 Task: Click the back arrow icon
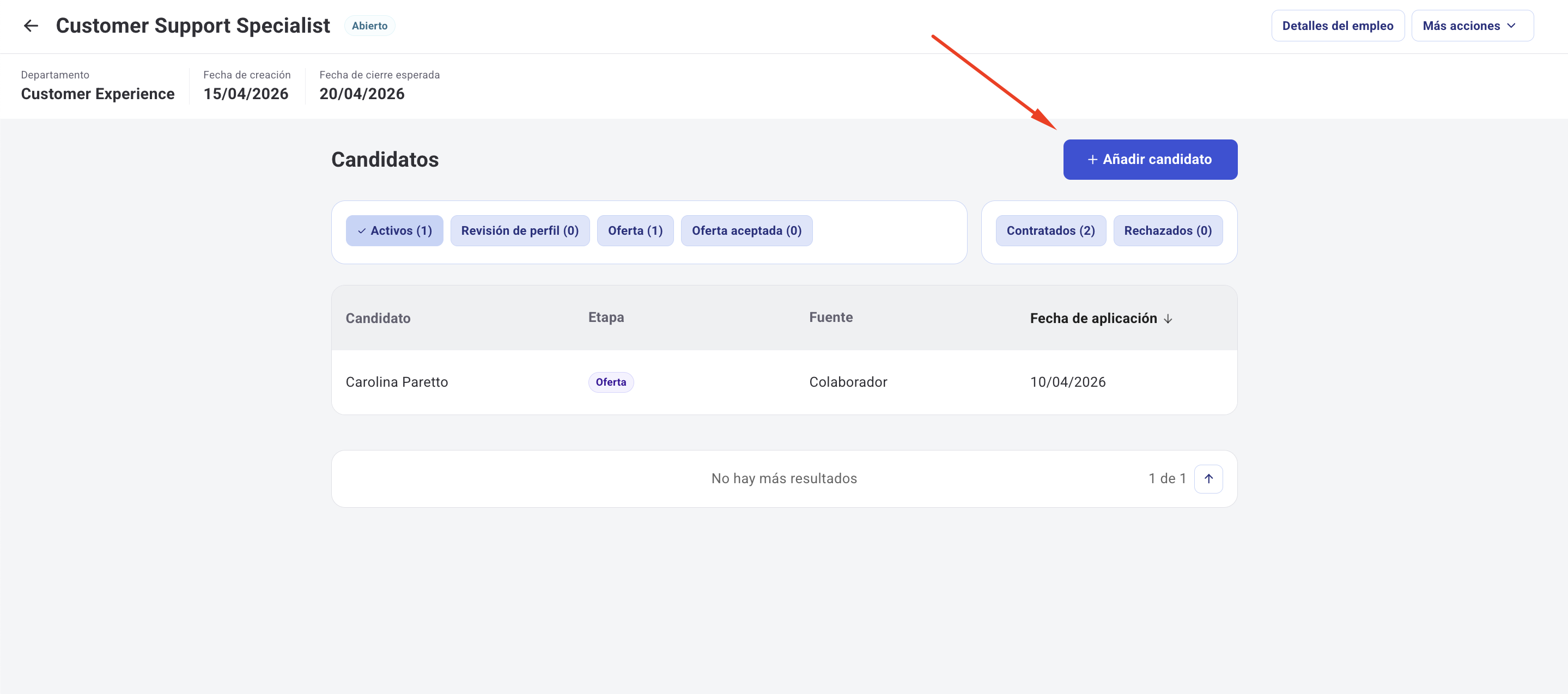pos(31,26)
